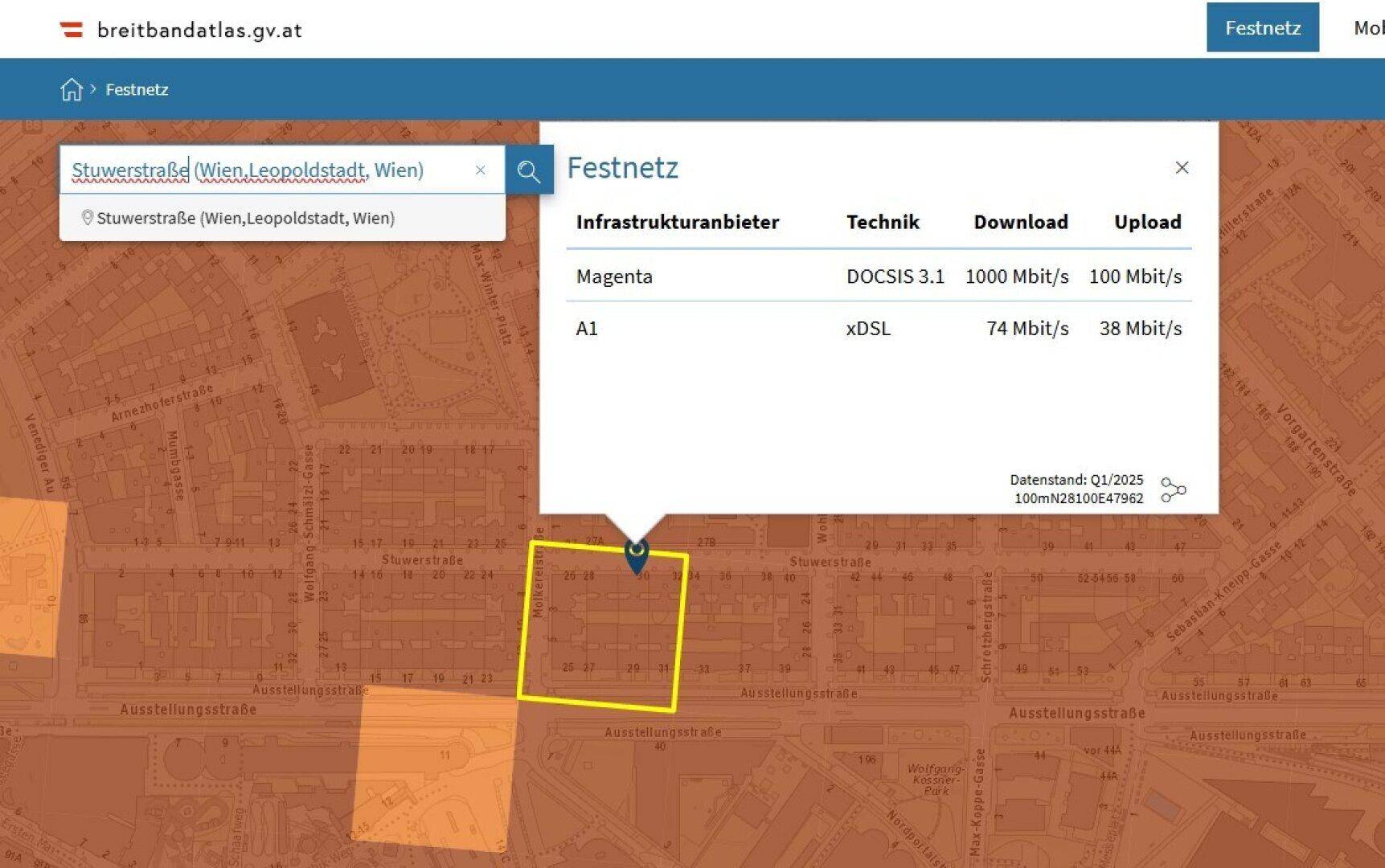
Task: Click the xDSL technology cell
Action: click(x=868, y=329)
